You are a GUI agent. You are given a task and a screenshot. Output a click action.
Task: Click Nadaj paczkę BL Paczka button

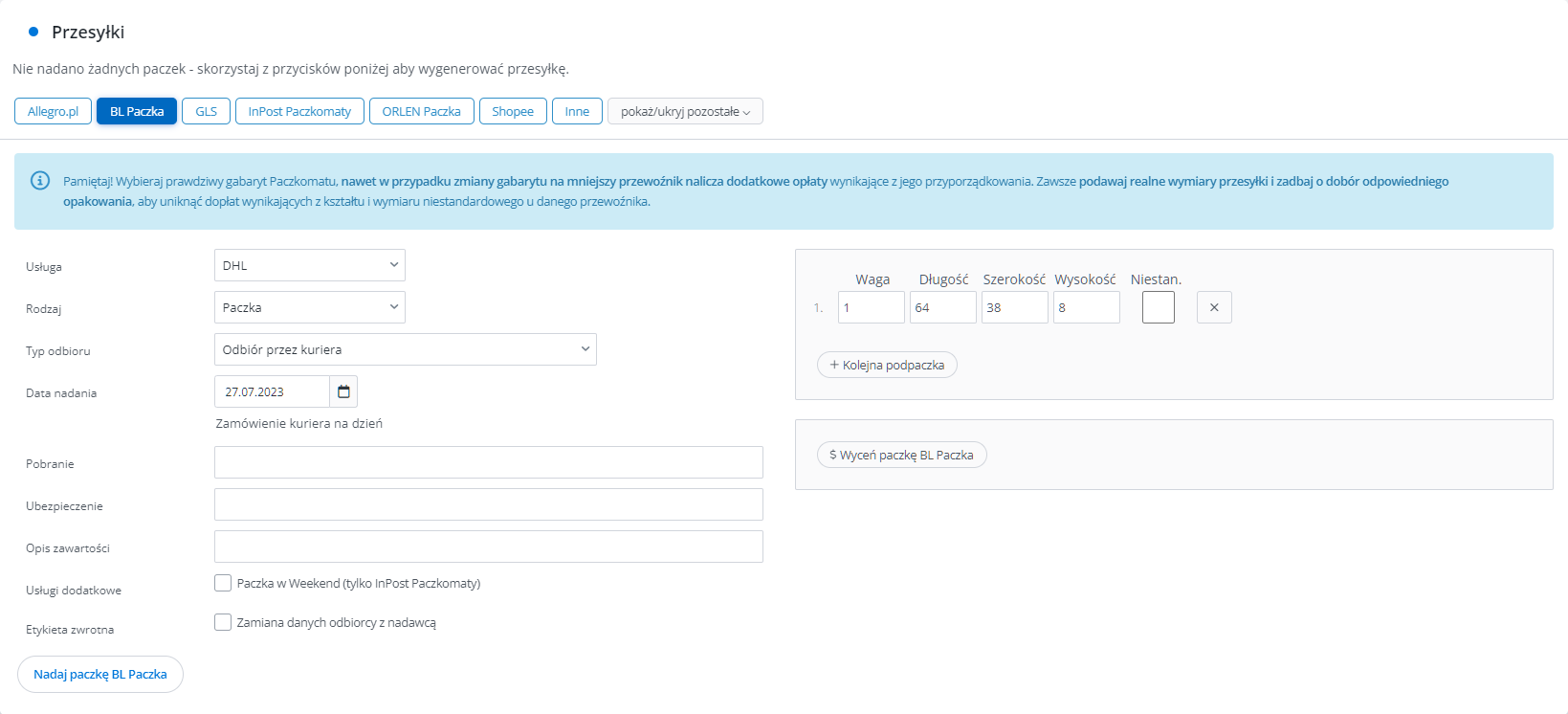(x=100, y=674)
